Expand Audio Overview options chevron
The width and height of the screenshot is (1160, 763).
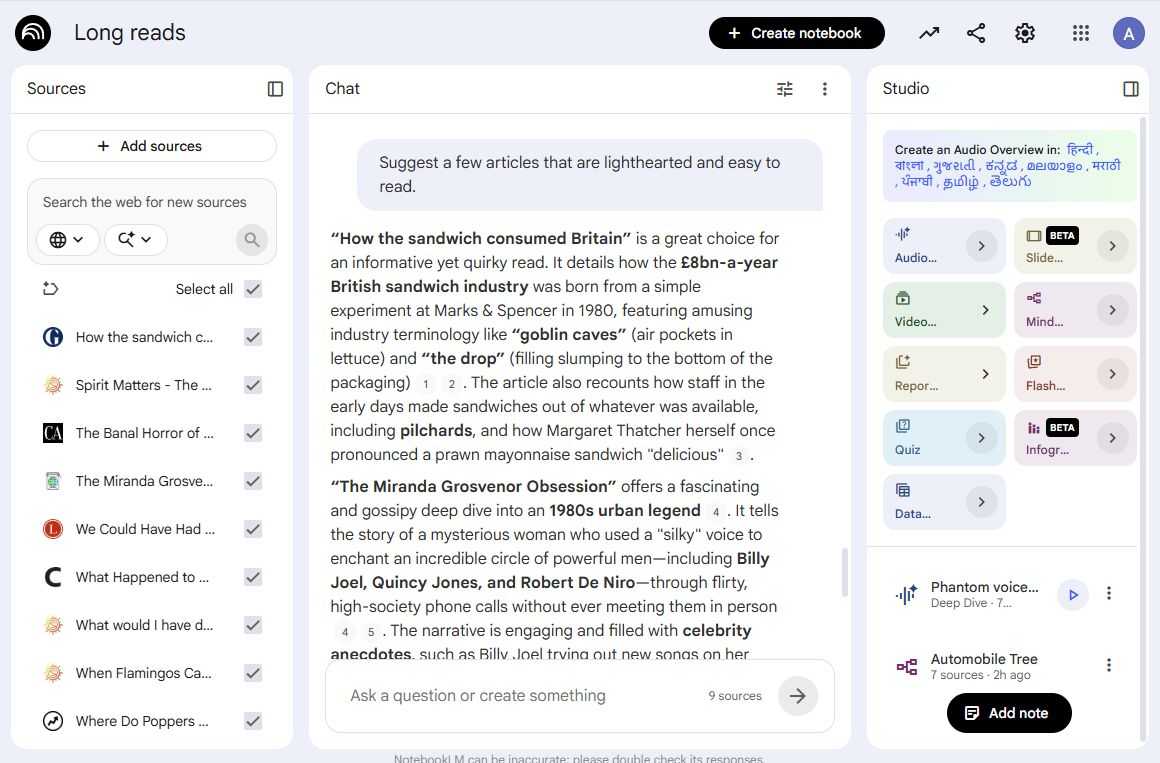click(x=981, y=246)
